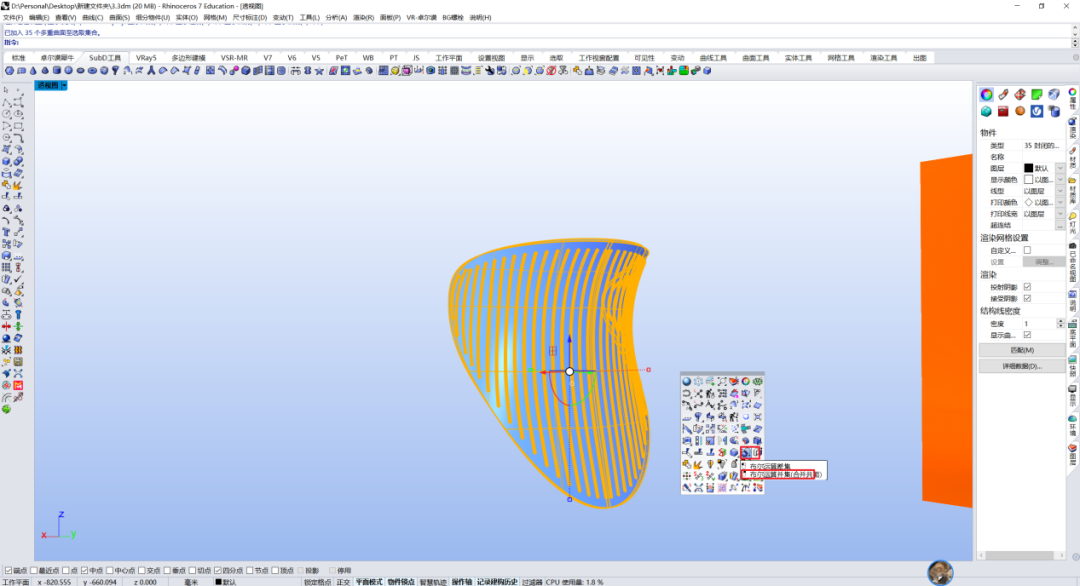Click the red box icon in the properties panel
The image size is (1080, 586).
[x=1003, y=111]
